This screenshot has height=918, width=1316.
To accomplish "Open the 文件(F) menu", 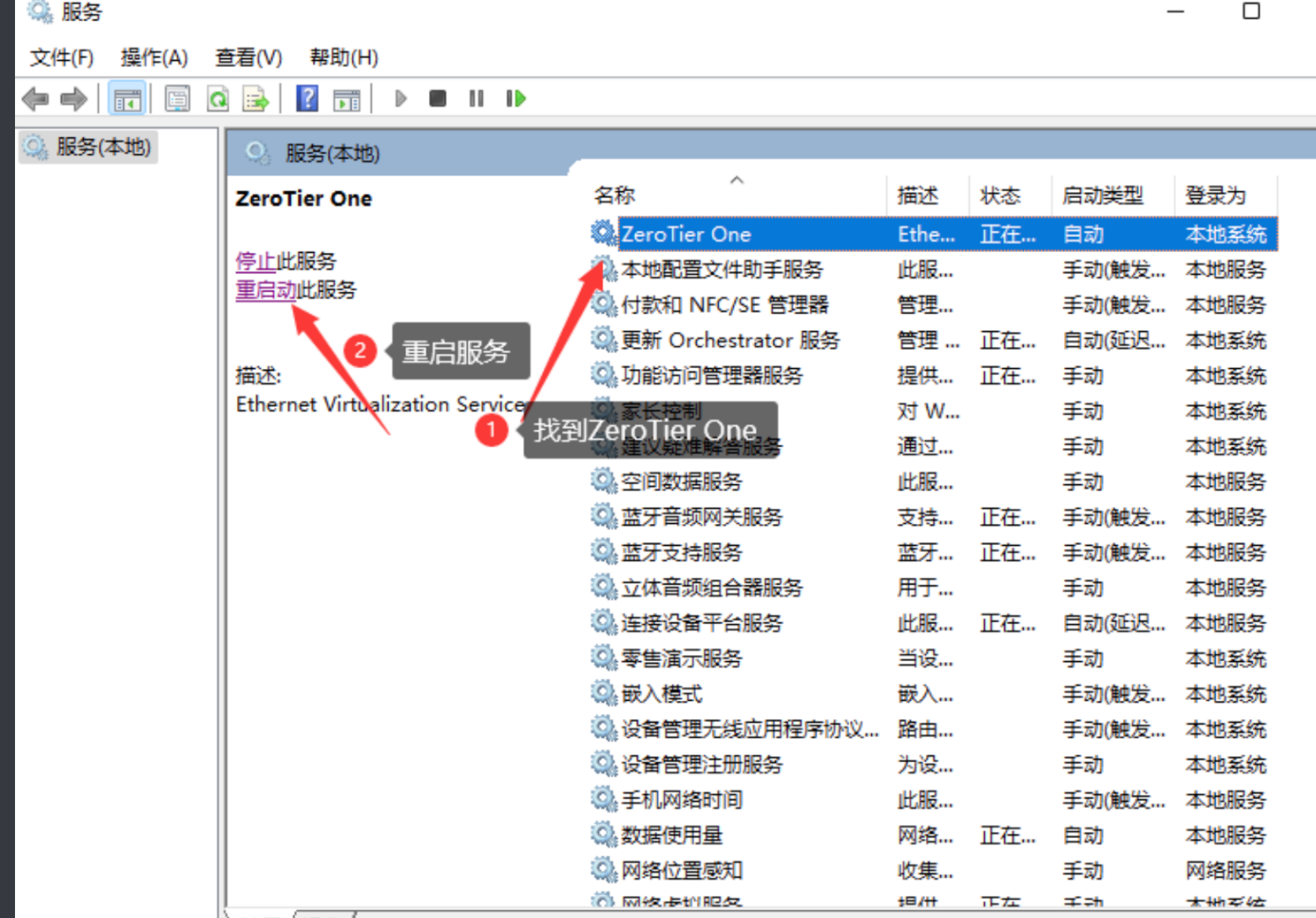I will [62, 58].
